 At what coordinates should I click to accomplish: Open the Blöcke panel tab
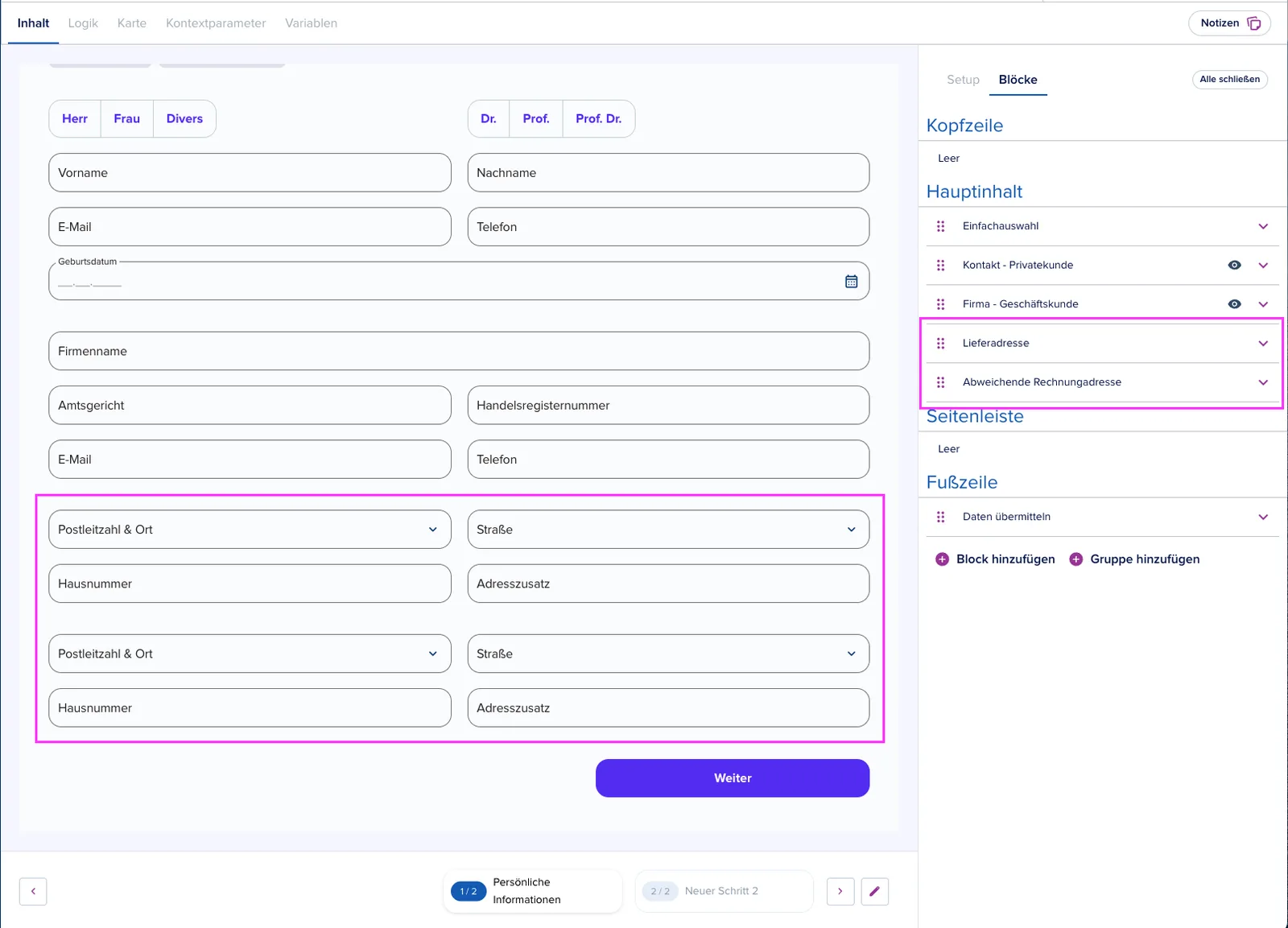click(1018, 80)
